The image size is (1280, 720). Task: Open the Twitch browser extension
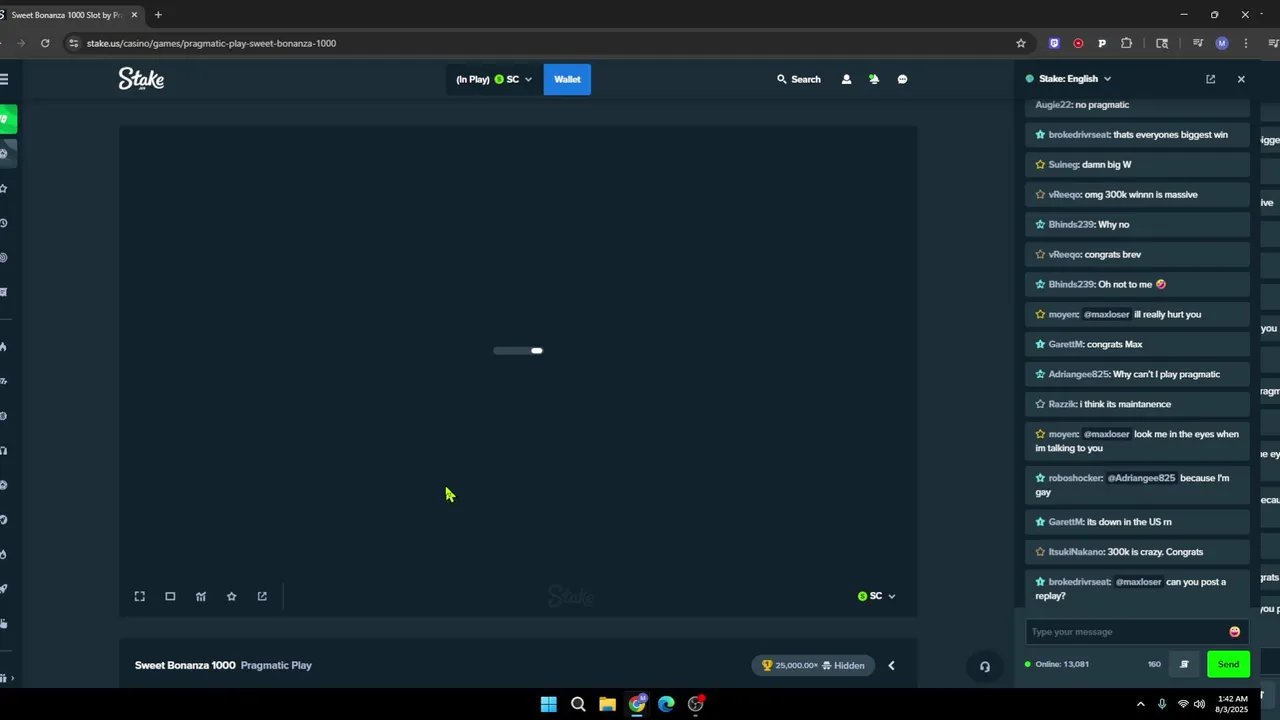(x=1054, y=43)
